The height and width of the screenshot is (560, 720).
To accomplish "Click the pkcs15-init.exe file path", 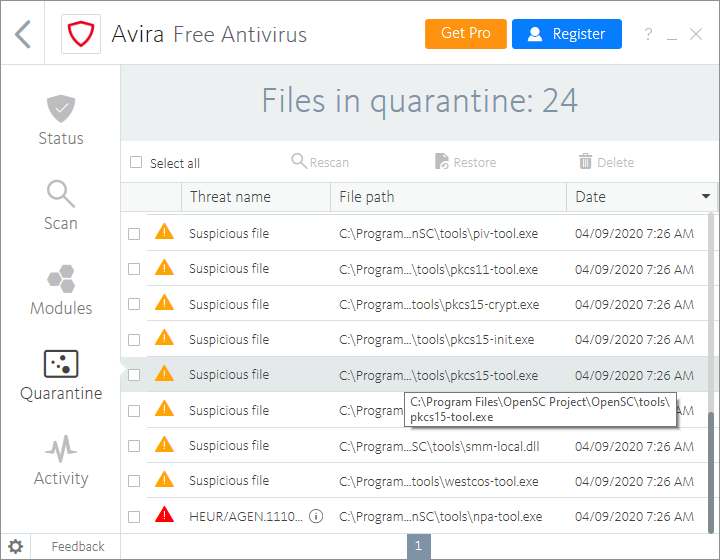I will (x=437, y=340).
